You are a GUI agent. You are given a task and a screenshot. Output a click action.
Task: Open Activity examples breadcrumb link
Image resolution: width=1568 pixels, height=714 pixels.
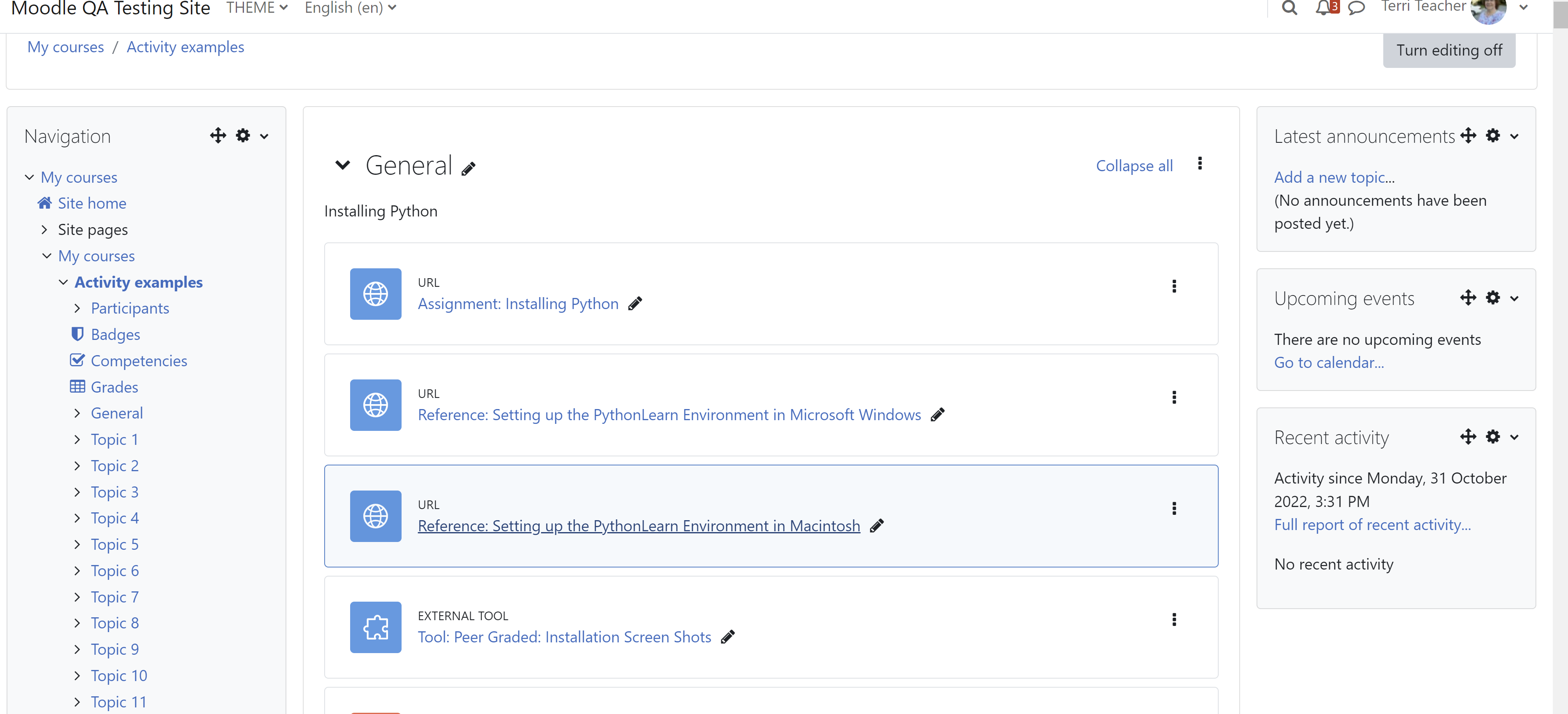pyautogui.click(x=185, y=47)
